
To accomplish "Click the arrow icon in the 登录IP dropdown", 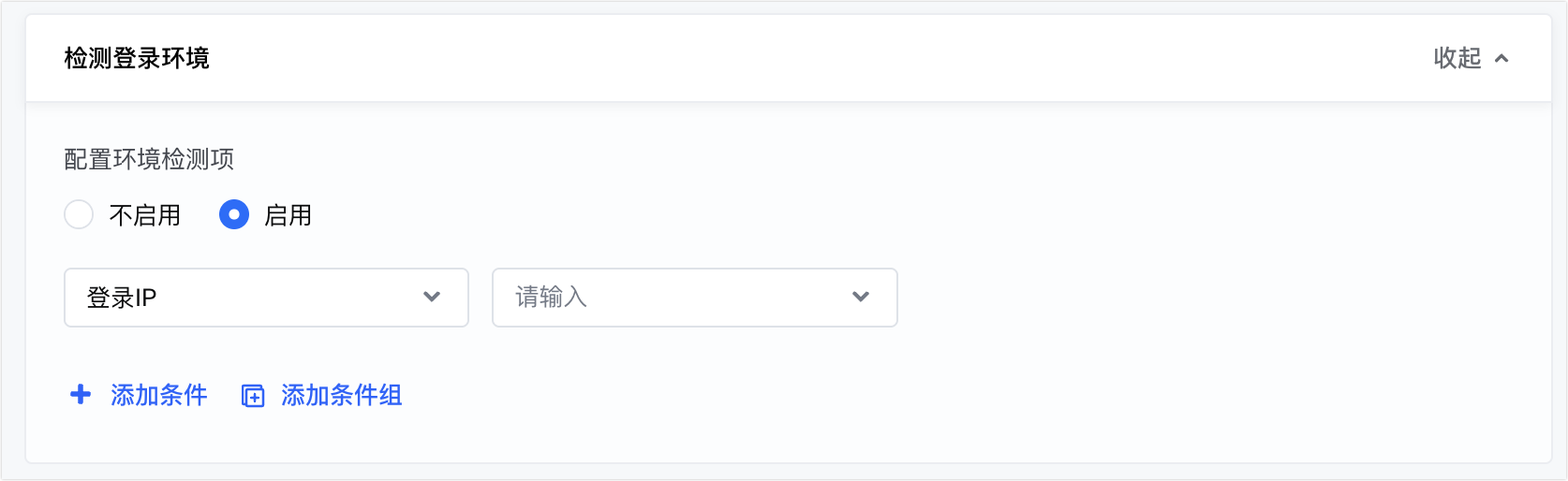I will coord(432,297).
